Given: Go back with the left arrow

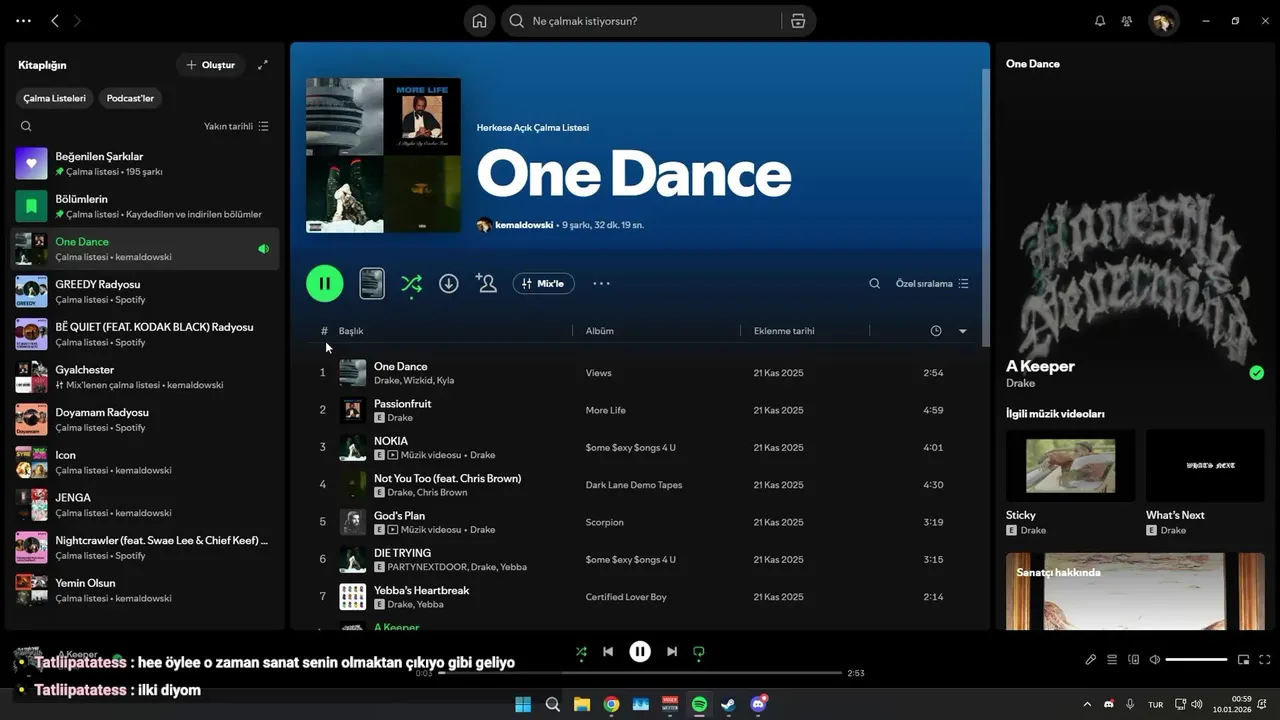Looking at the screenshot, I should [55, 21].
